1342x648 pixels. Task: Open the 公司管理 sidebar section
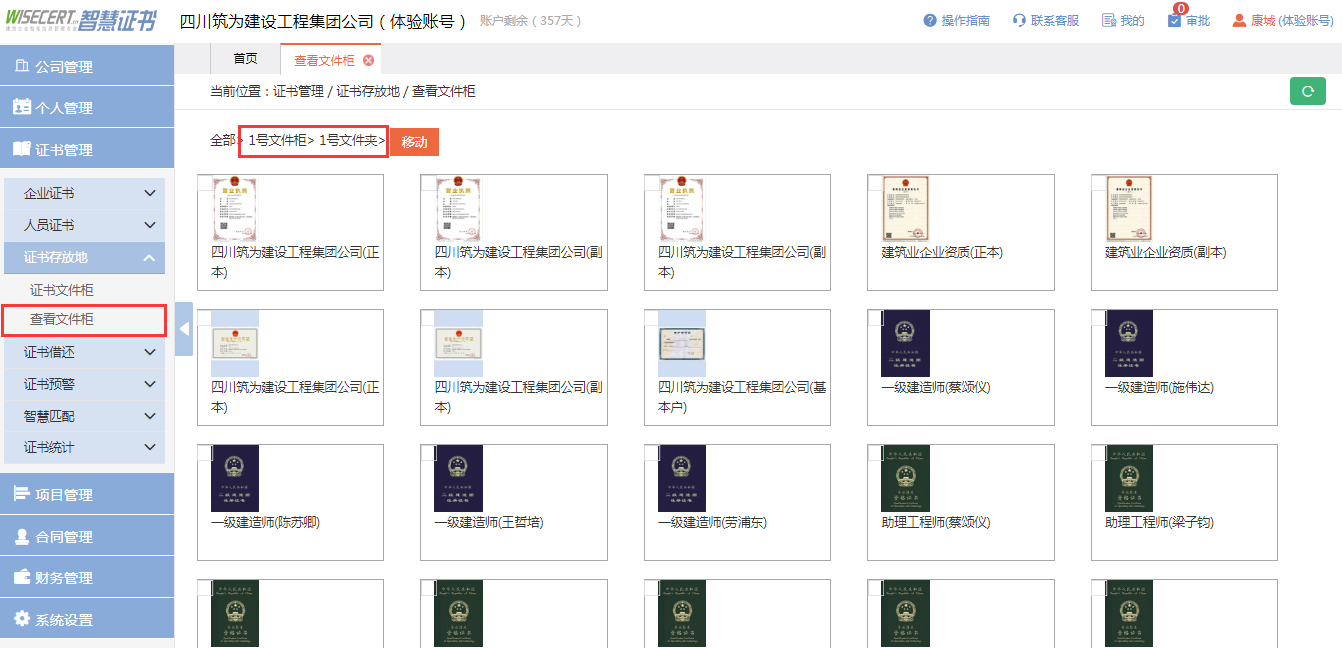pyautogui.click(x=87, y=66)
